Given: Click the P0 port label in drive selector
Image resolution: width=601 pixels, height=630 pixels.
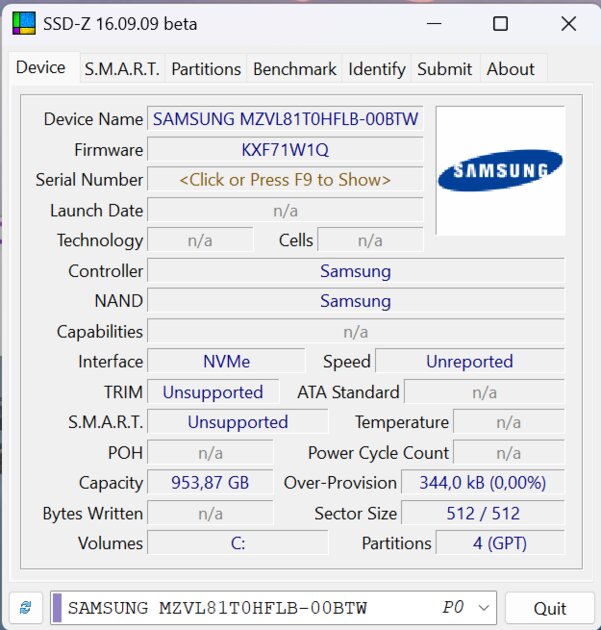Looking at the screenshot, I should pyautogui.click(x=454, y=607).
